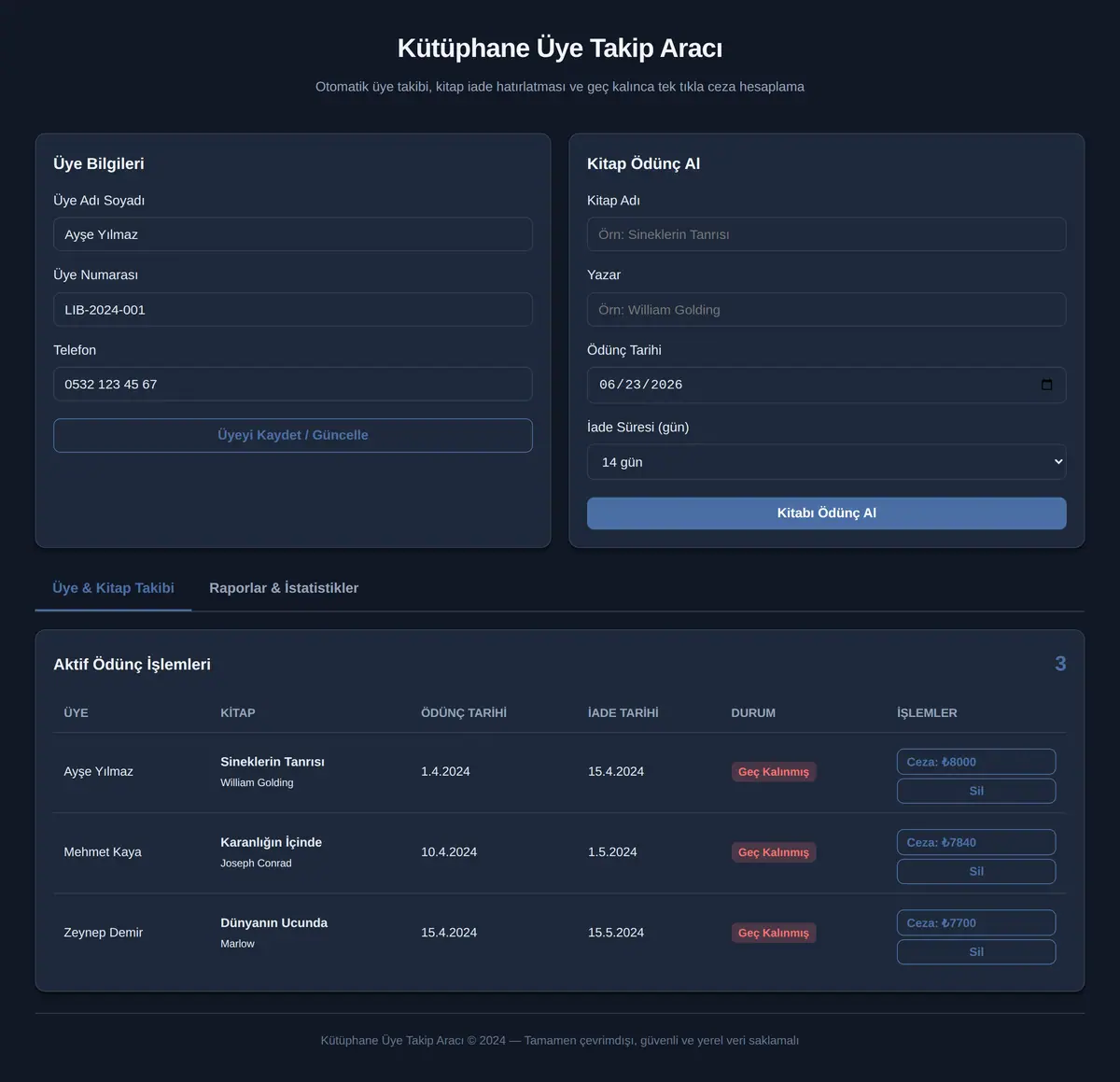Click the author name Joseph Conrad
The width and height of the screenshot is (1120, 1082).
point(256,864)
